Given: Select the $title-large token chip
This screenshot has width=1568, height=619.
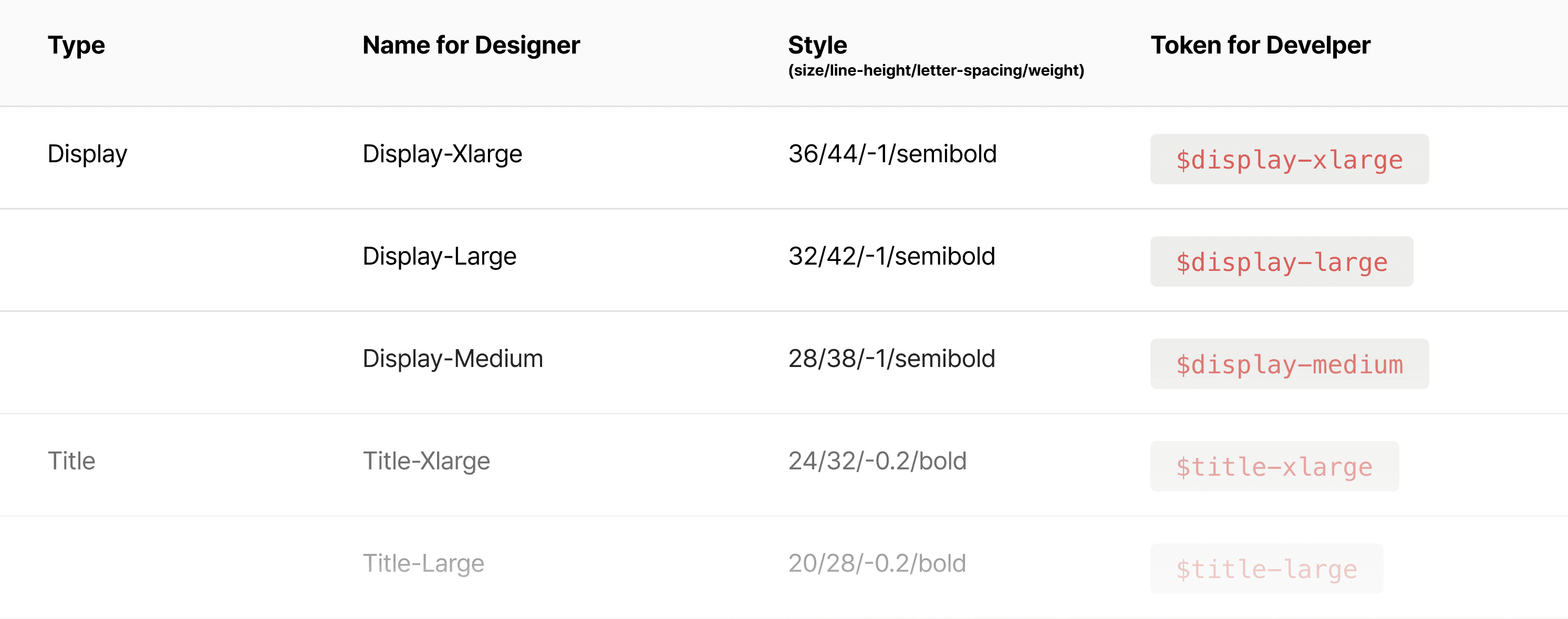Looking at the screenshot, I should click(x=1266, y=569).
